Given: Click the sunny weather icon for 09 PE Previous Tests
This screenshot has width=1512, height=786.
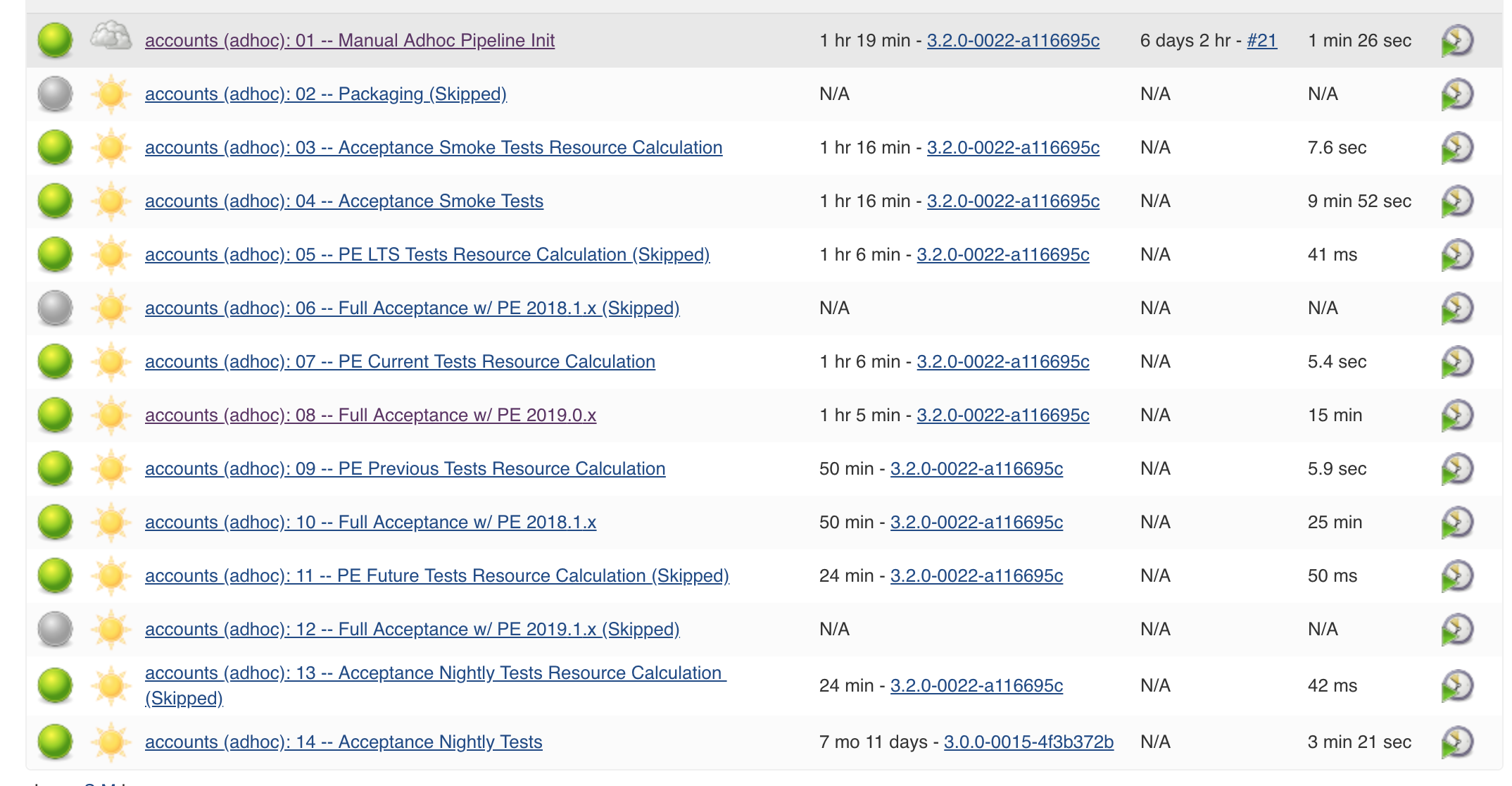Looking at the screenshot, I should pos(111,469).
